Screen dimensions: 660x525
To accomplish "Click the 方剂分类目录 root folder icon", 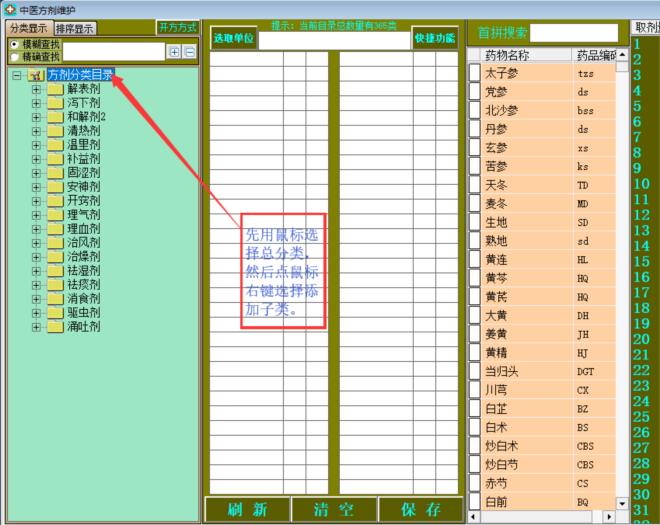I will [35, 75].
